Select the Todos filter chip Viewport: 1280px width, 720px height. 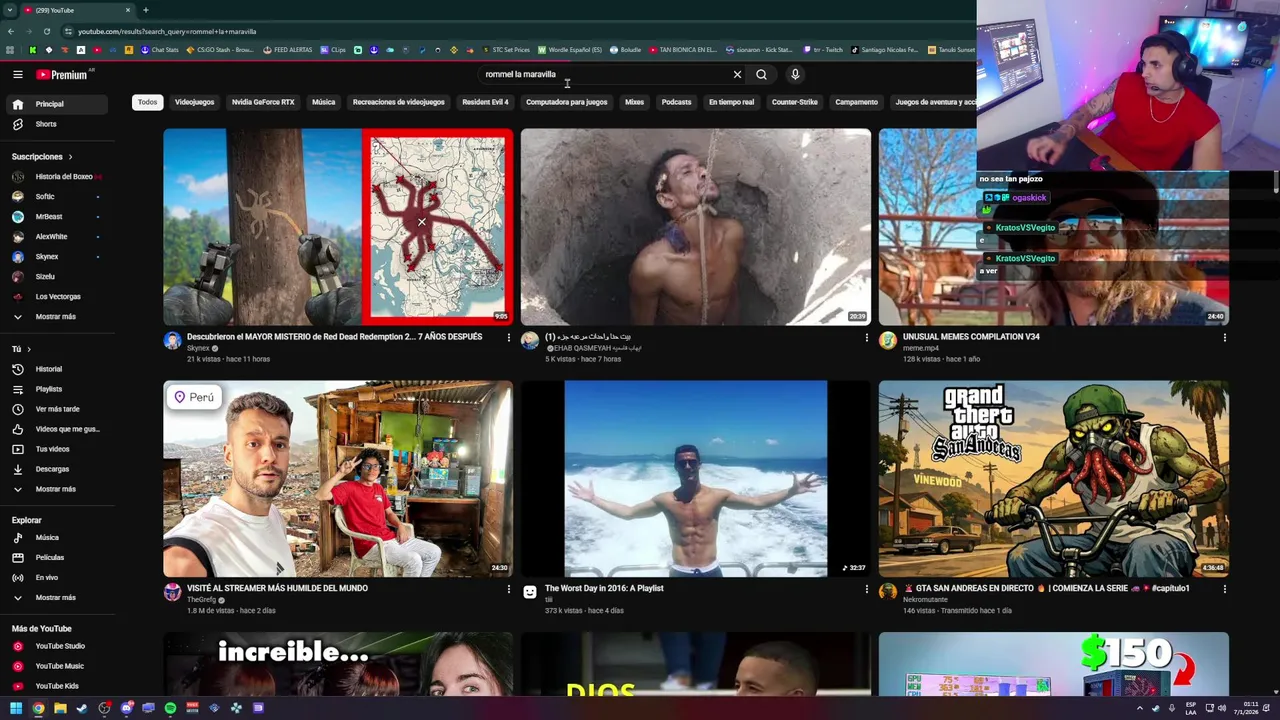pos(147,102)
